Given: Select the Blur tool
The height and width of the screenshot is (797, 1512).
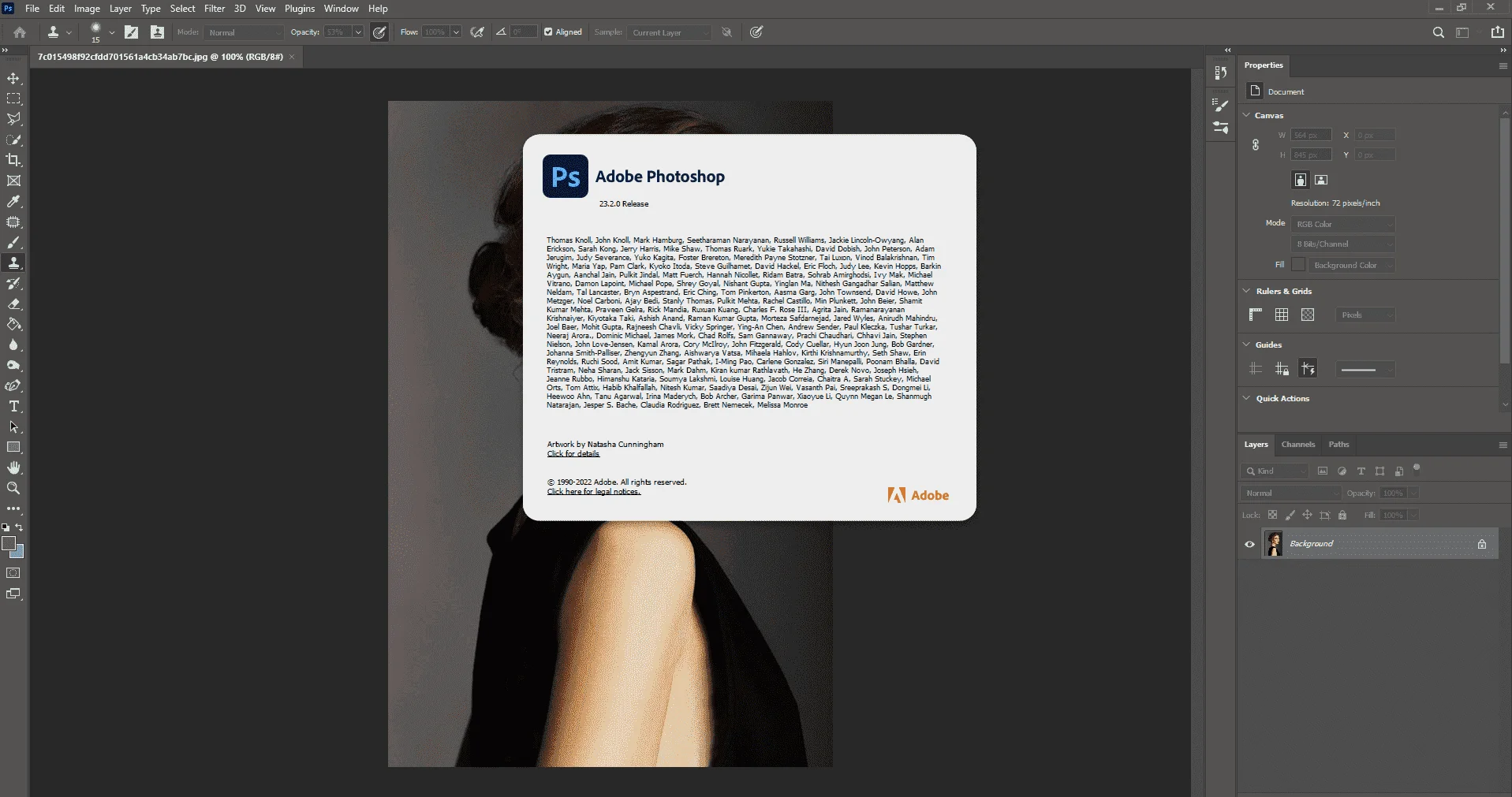Looking at the screenshot, I should click(13, 345).
